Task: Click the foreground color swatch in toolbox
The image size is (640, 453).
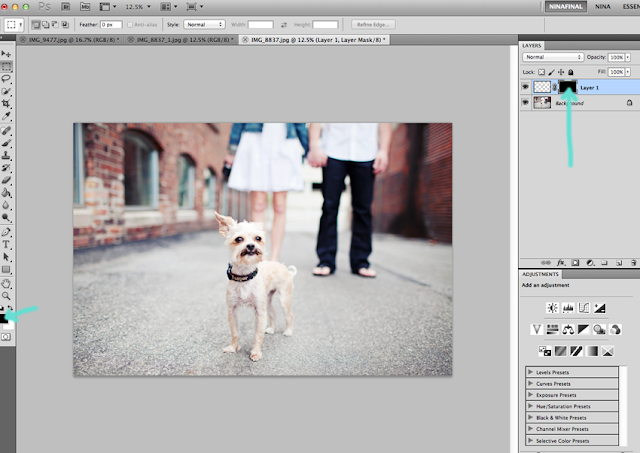Action: coord(5,318)
